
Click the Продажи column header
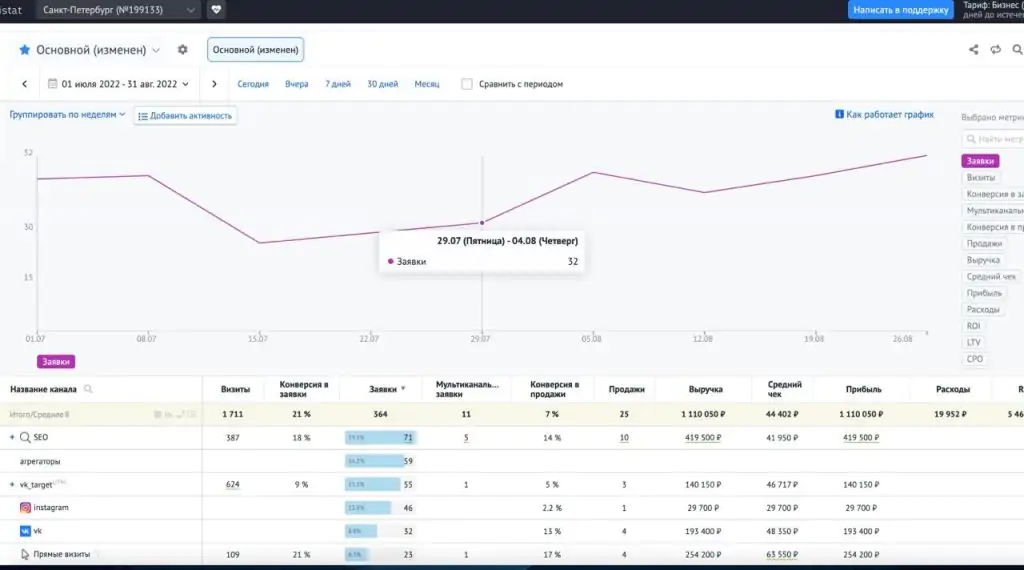tap(626, 389)
